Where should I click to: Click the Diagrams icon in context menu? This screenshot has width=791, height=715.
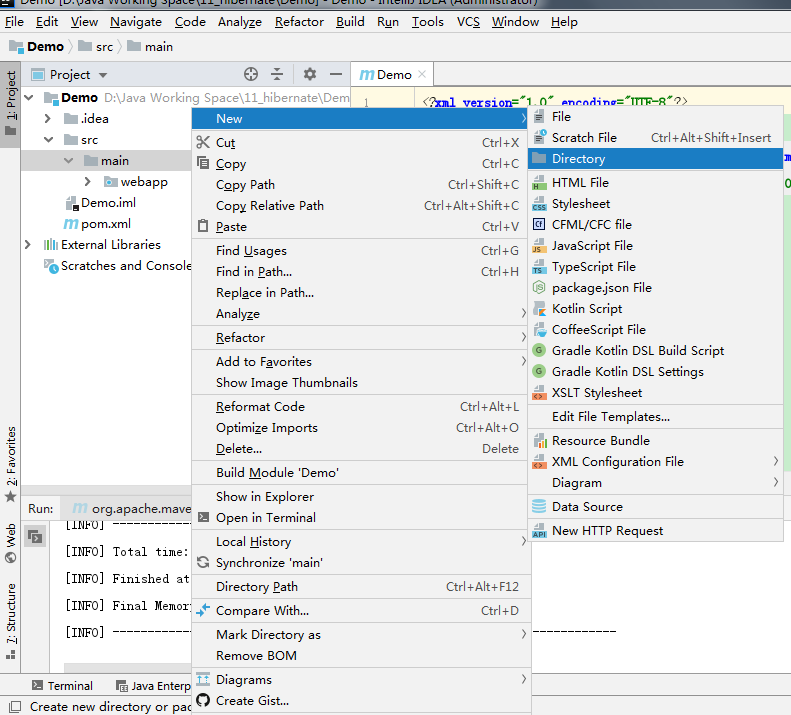[203, 679]
